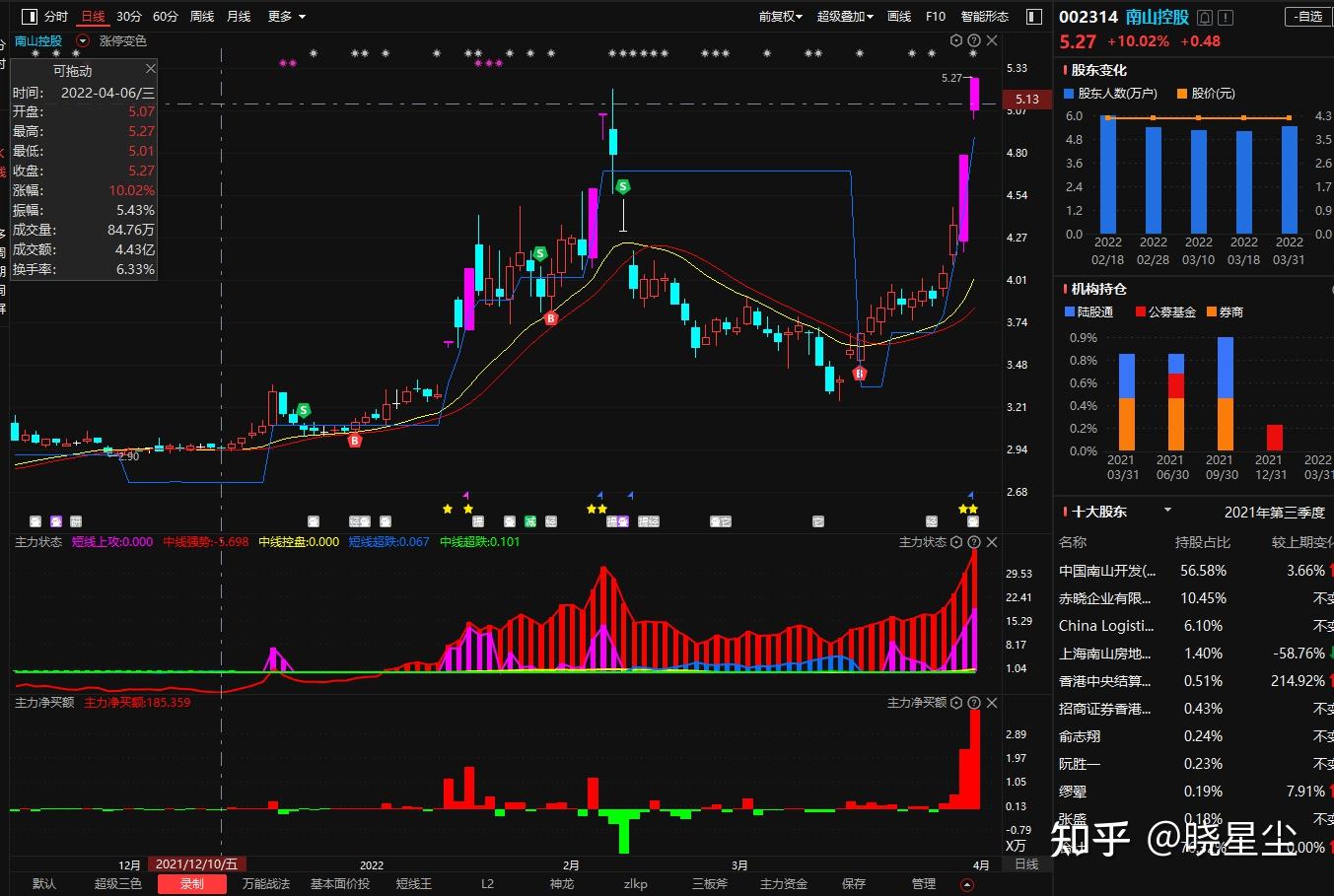Open the 超级叠加 overlay dropdown
Viewport: 1334px width, 896px height.
[845, 17]
